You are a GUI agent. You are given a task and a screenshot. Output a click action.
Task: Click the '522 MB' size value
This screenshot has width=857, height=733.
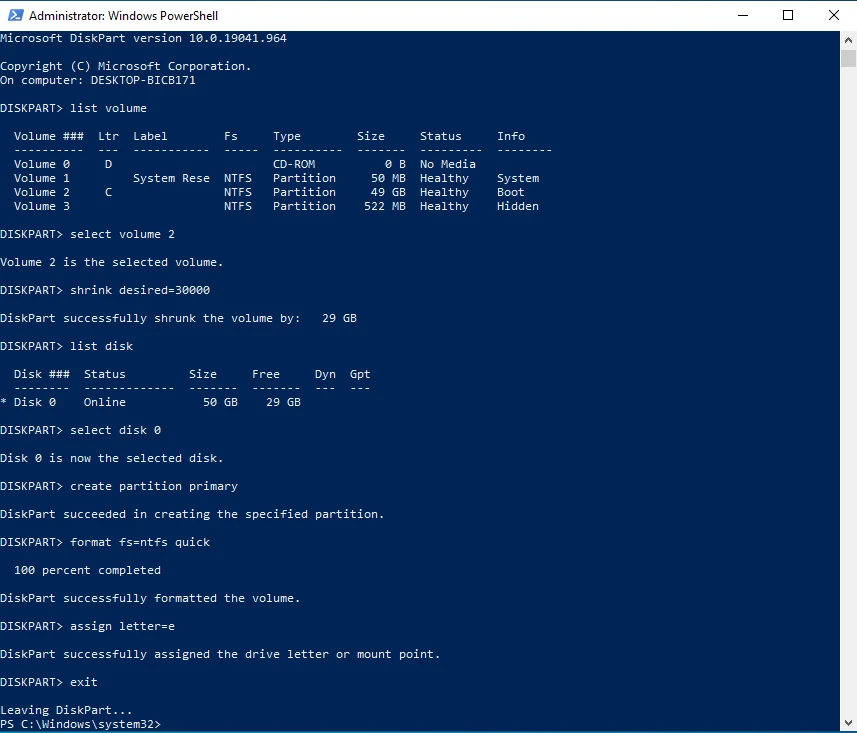385,206
